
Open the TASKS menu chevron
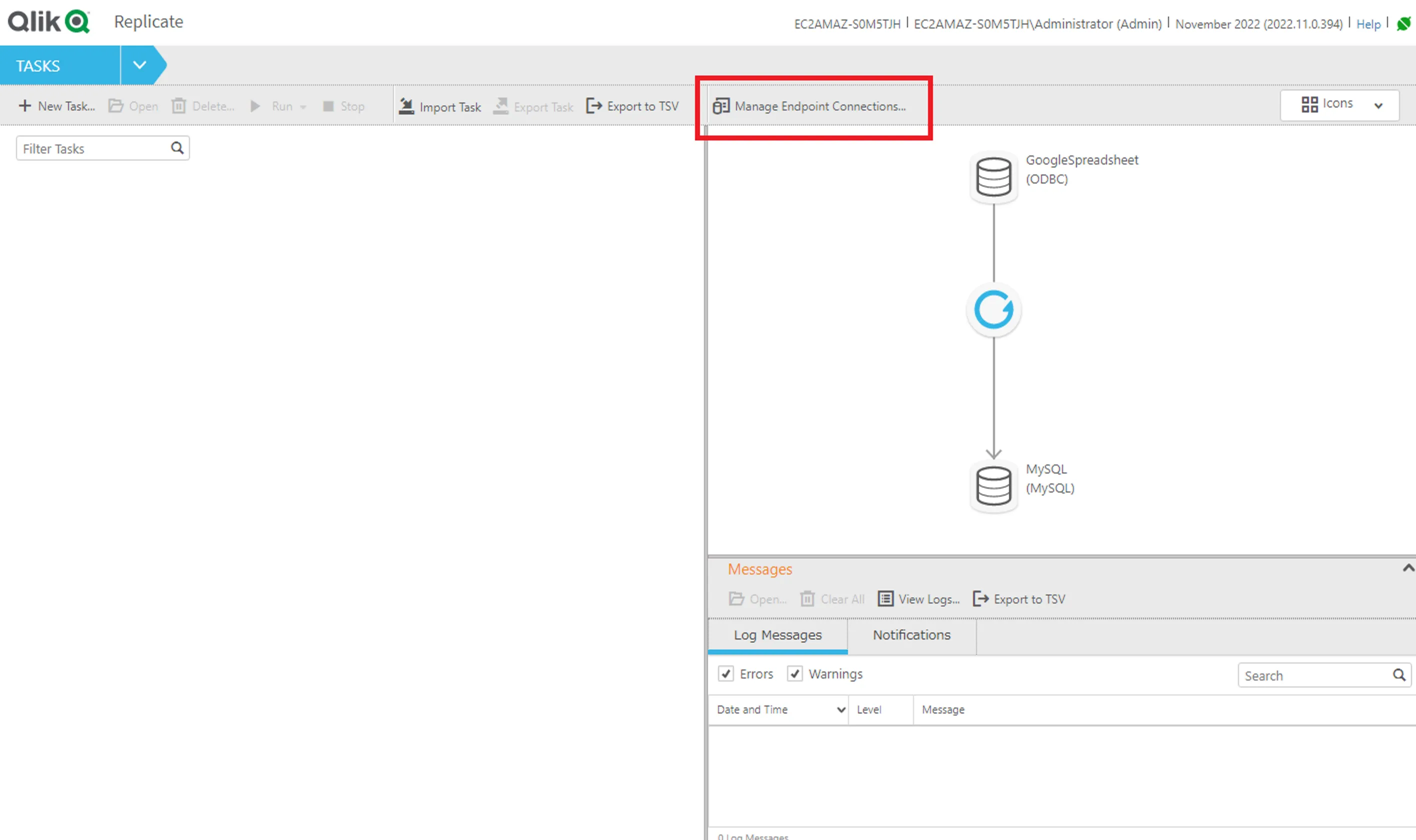point(140,65)
